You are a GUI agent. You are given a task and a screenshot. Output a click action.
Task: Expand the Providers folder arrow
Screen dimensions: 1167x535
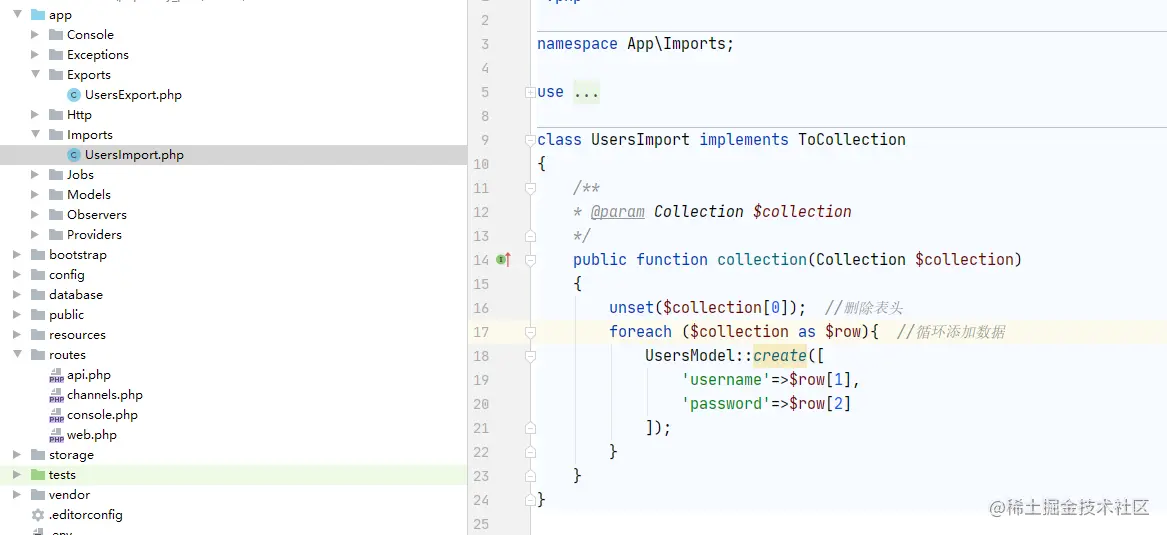tap(35, 234)
